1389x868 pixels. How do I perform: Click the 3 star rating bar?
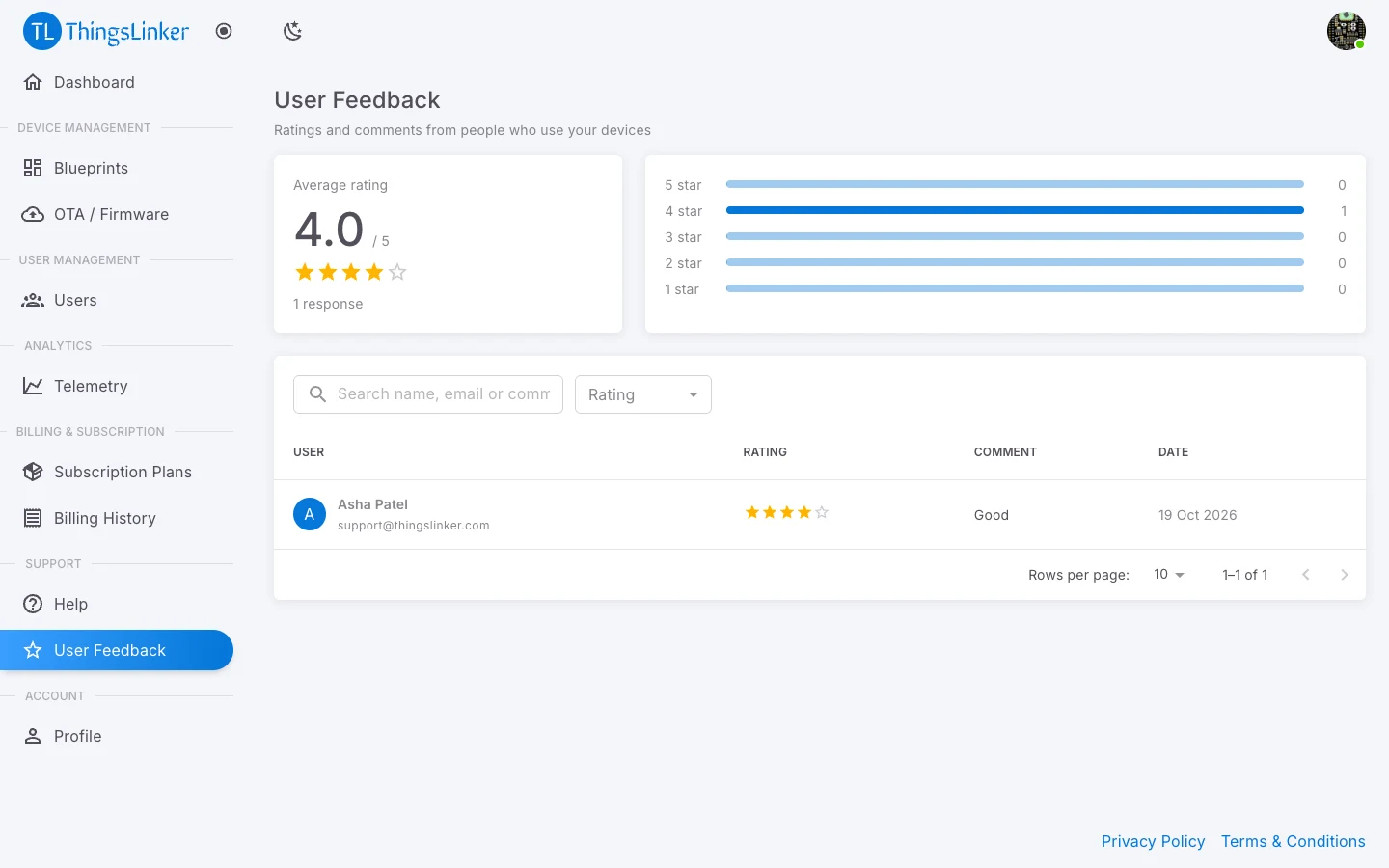pos(1015,236)
